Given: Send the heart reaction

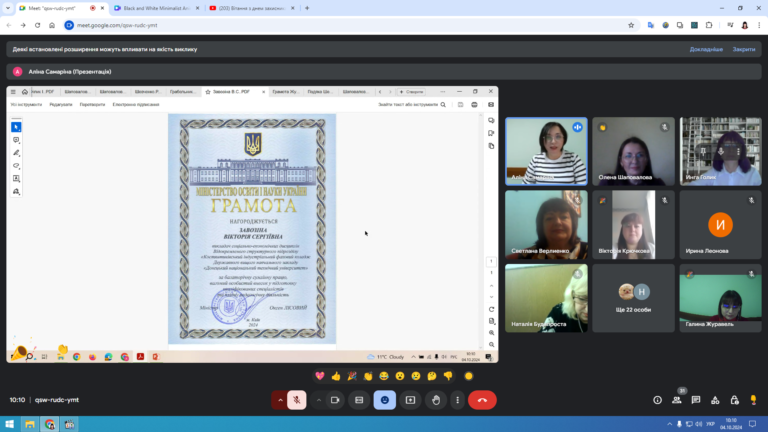Looking at the screenshot, I should tap(320, 376).
